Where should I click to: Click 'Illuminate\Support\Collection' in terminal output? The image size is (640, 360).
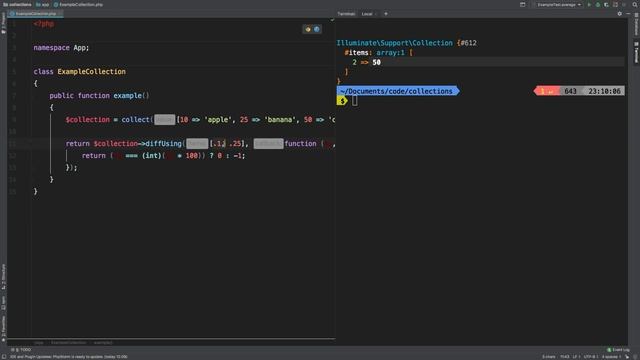click(394, 43)
